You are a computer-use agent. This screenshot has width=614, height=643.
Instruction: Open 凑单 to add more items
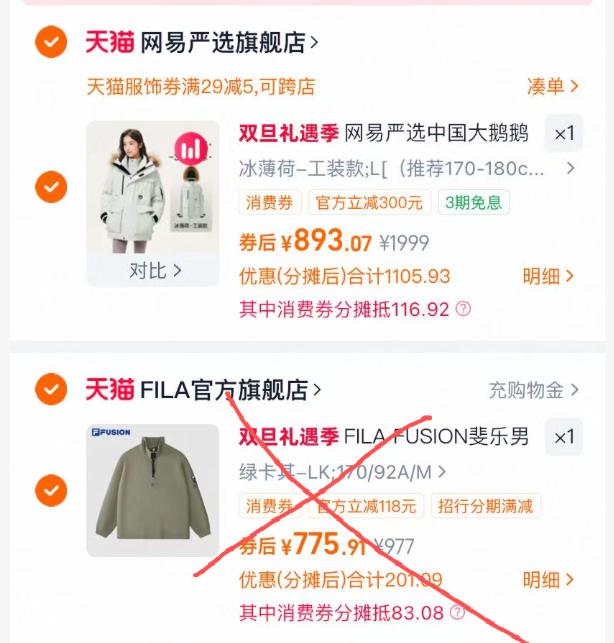[x=552, y=87]
